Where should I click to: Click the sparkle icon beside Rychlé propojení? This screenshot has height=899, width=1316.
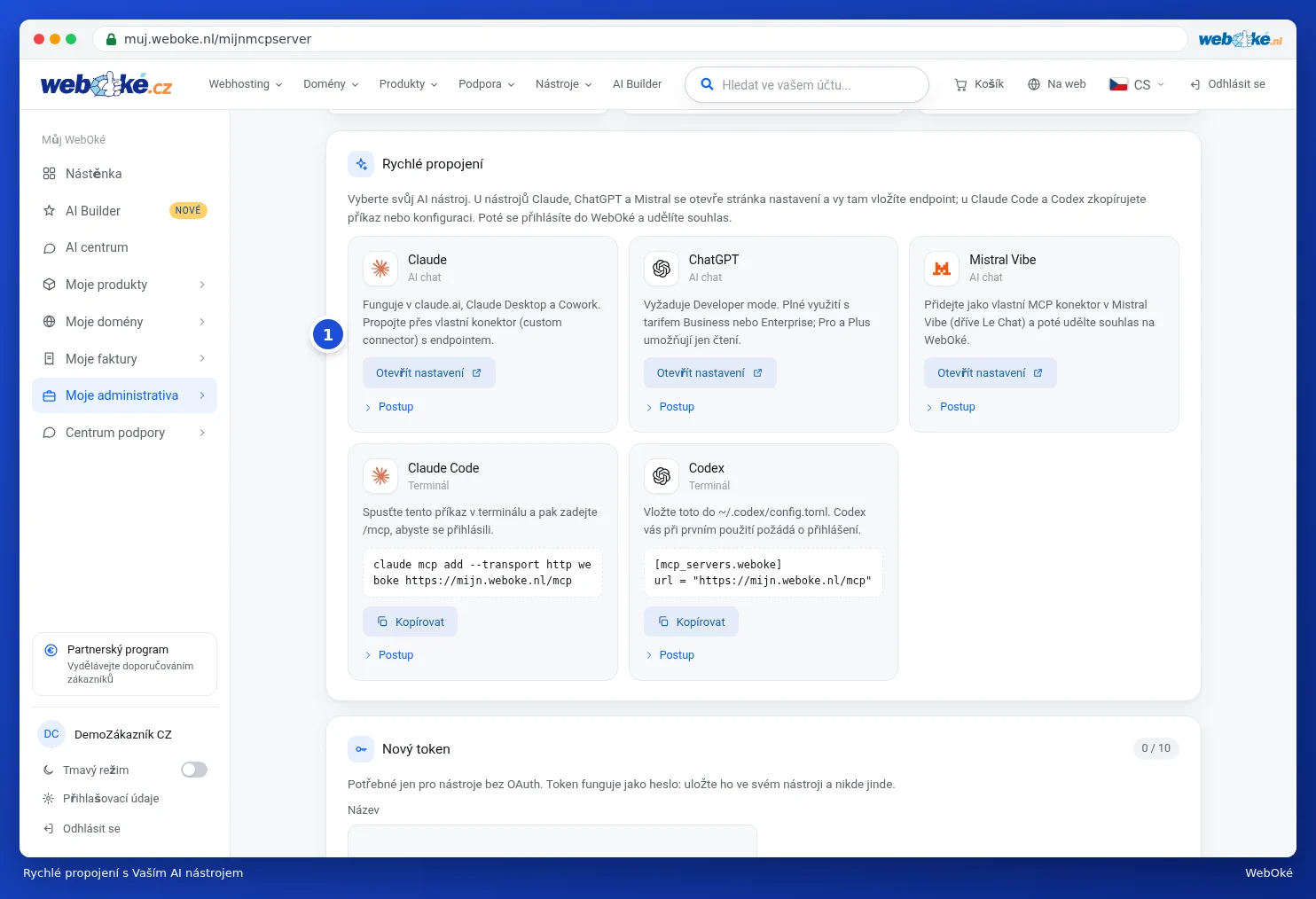coord(361,164)
